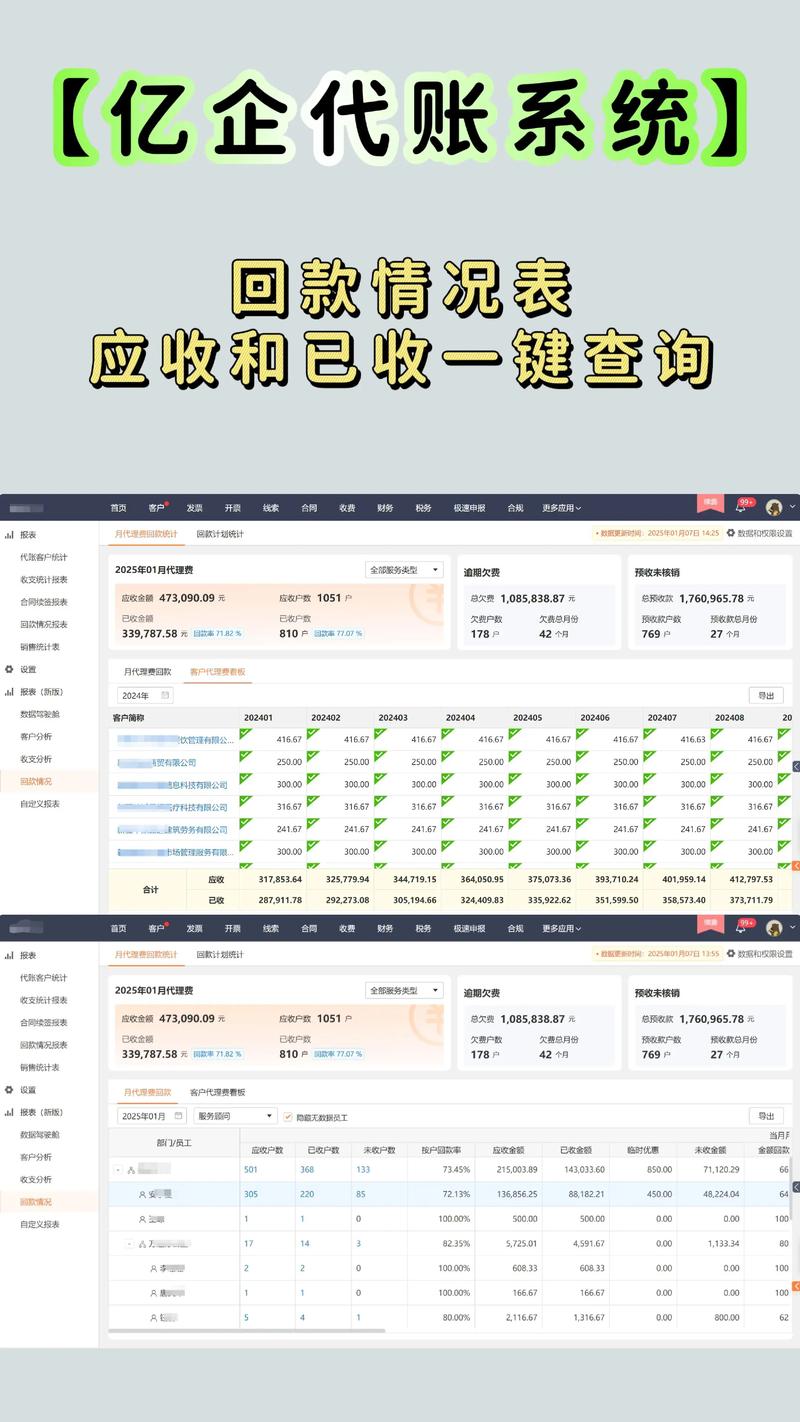The height and width of the screenshot is (1422, 800).
Task: Click 导出 button in the upper screenshot
Action: (766, 695)
